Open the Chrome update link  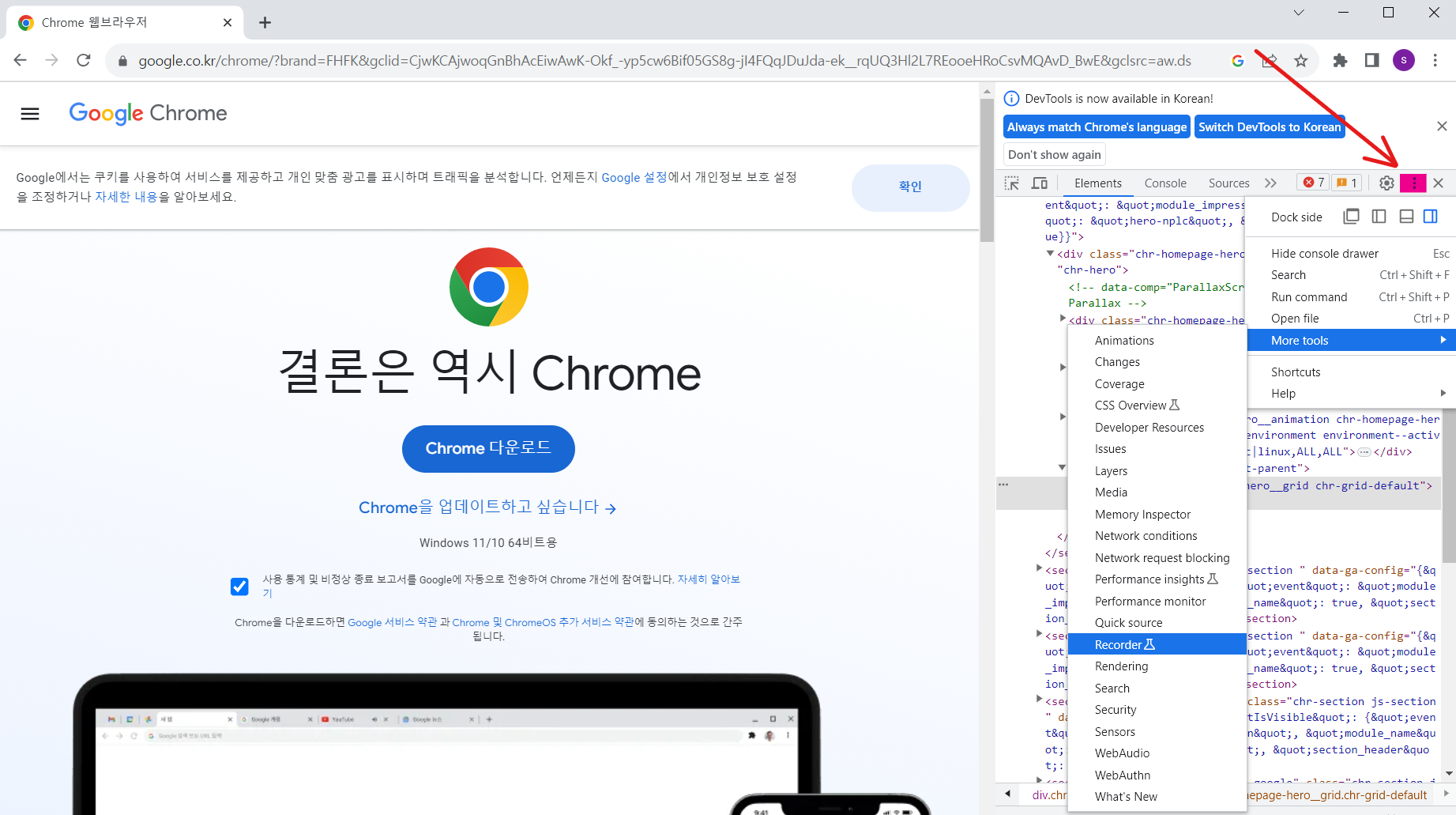tap(487, 507)
